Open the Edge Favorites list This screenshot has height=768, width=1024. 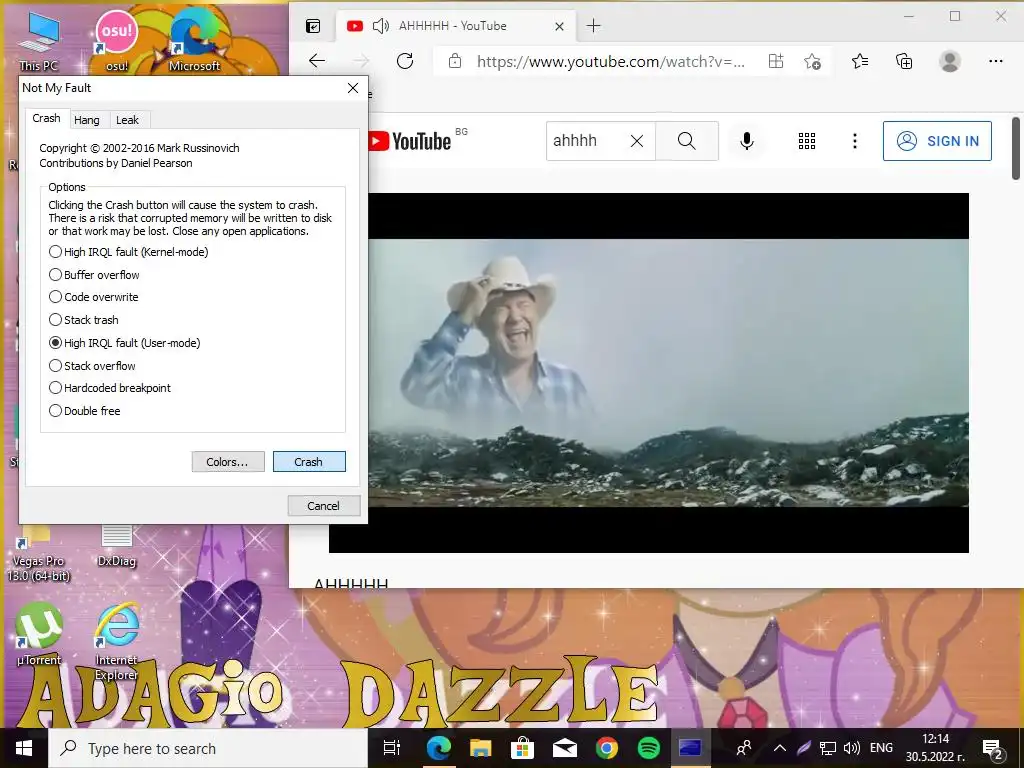click(860, 61)
